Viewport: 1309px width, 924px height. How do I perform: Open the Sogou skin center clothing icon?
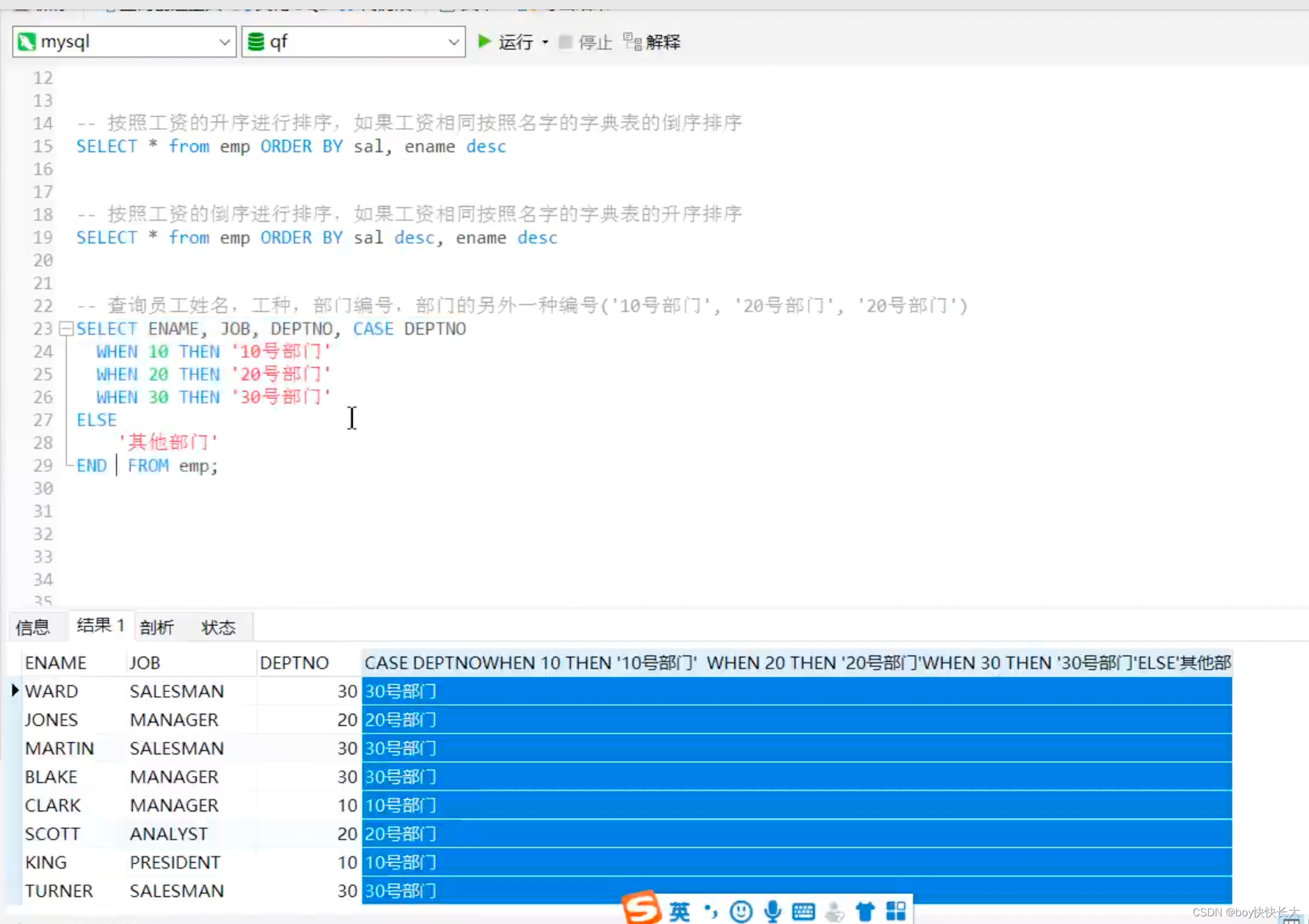(865, 910)
